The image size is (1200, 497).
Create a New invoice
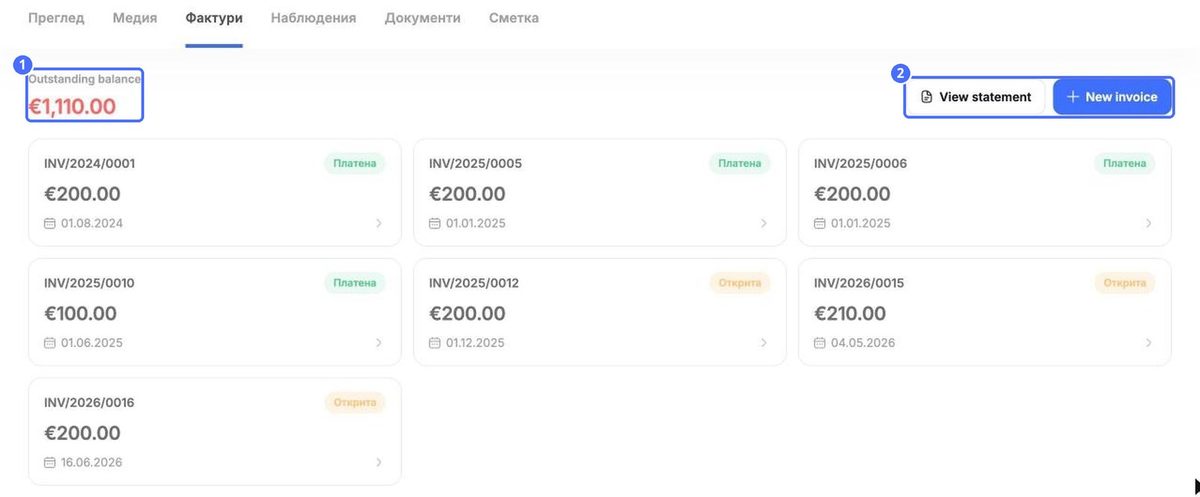(1112, 97)
